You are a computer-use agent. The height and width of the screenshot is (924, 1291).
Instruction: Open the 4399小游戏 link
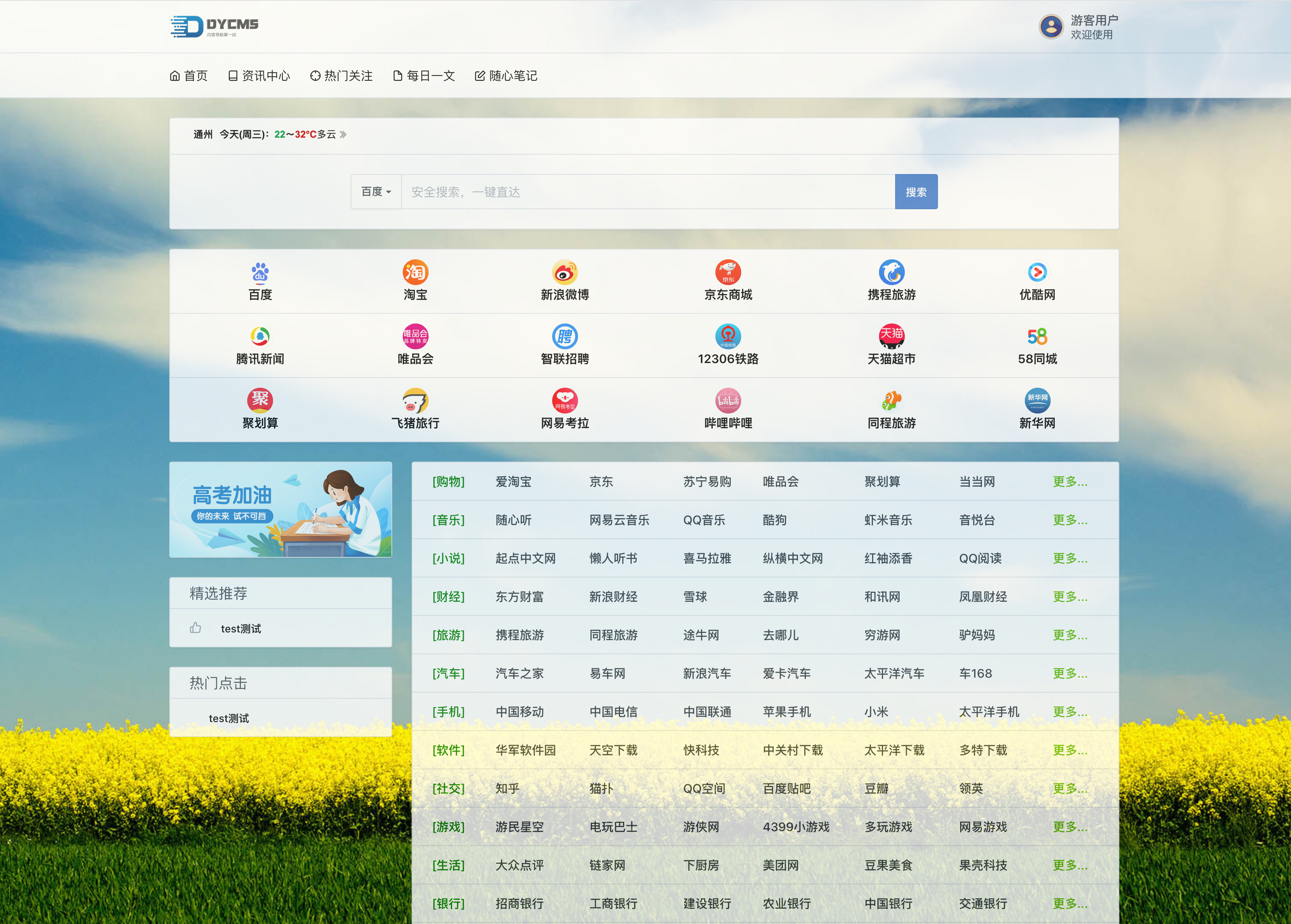(796, 827)
